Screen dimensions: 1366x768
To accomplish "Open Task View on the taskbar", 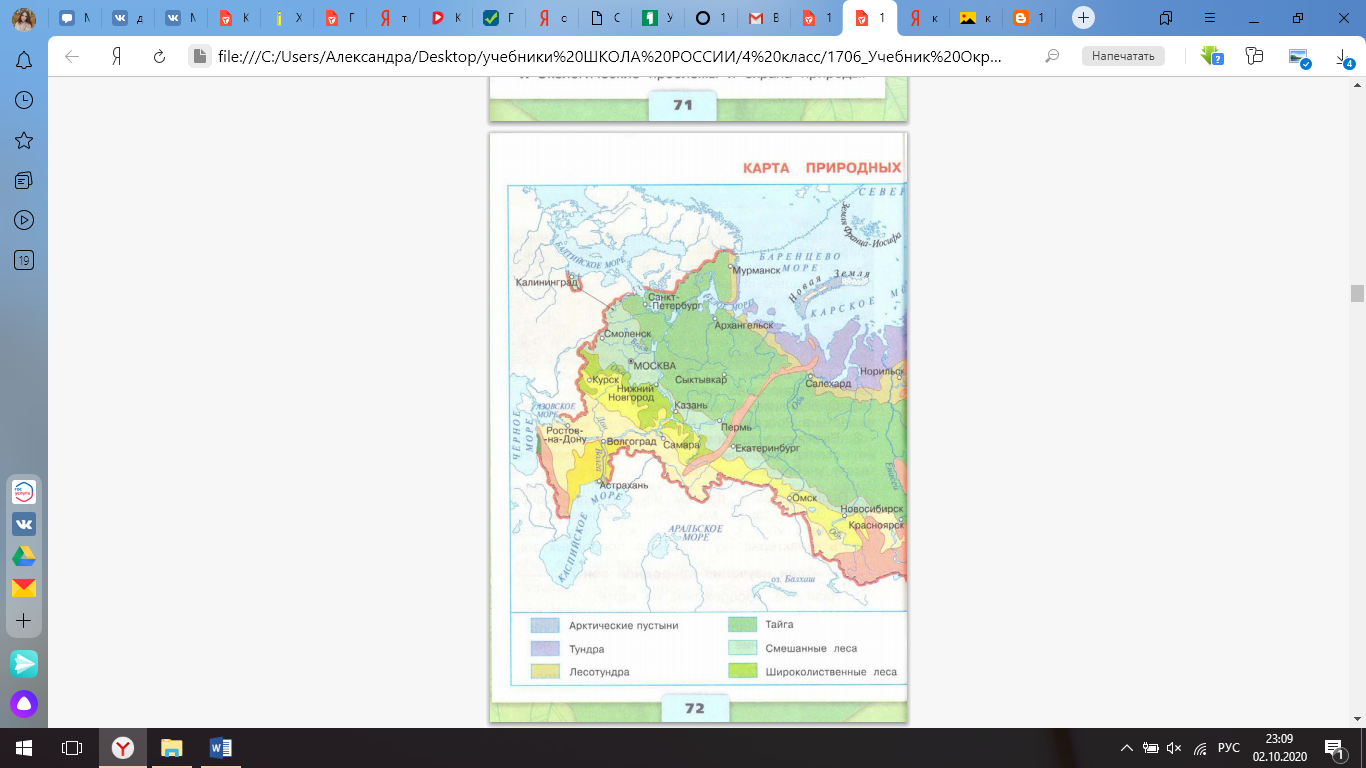I will [72, 747].
